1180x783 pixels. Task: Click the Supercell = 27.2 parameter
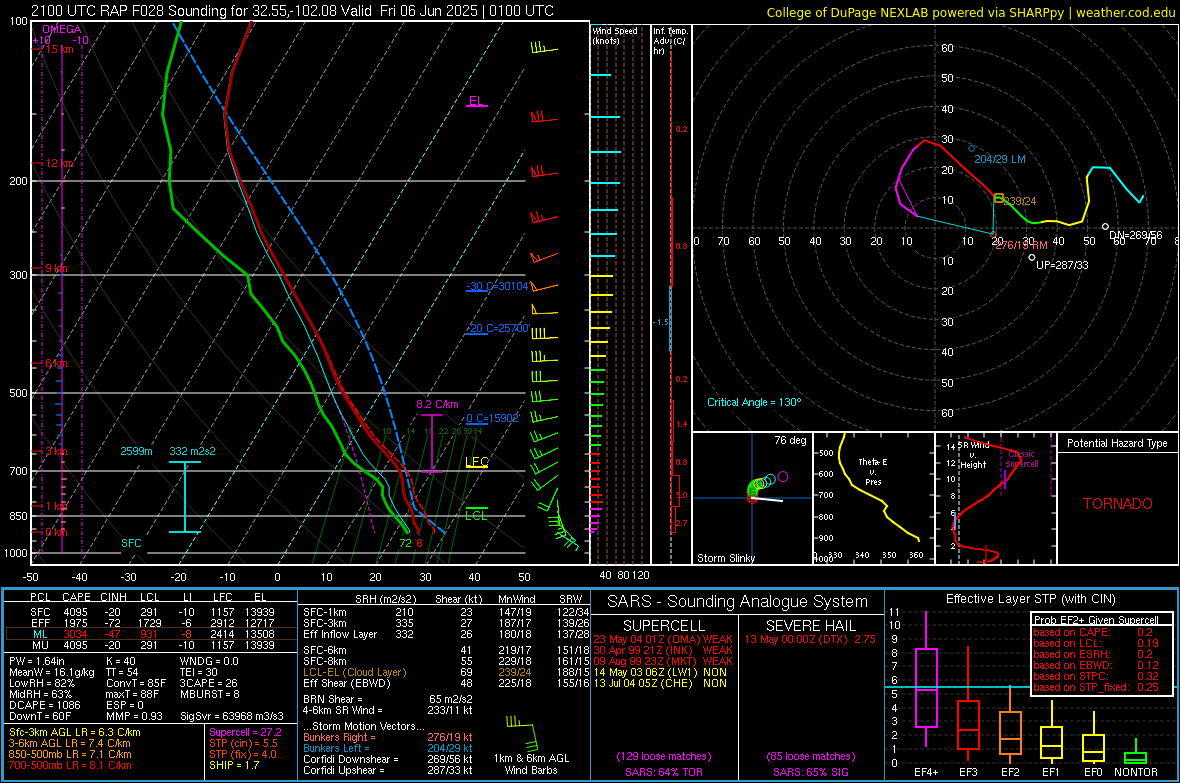click(245, 732)
